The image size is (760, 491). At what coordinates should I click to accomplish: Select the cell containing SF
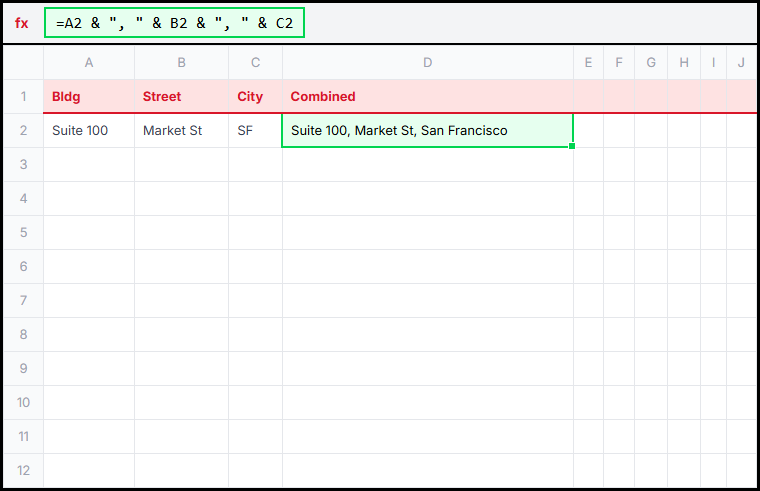point(255,131)
